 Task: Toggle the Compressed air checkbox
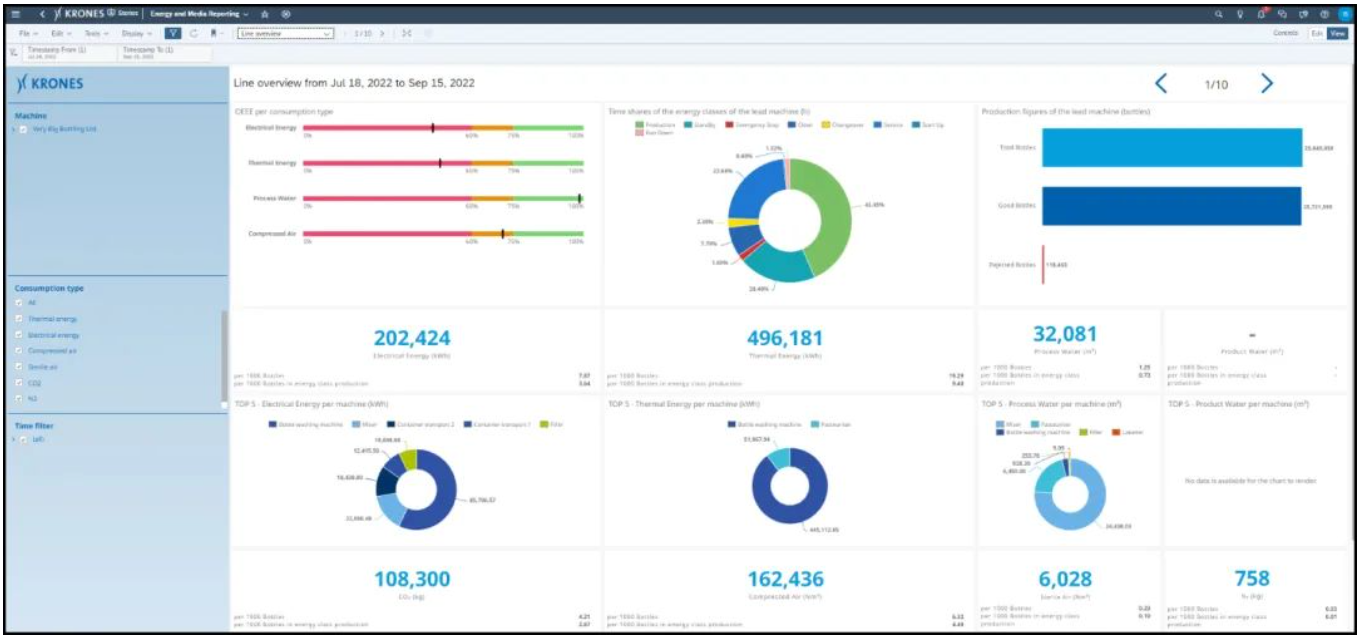[x=19, y=351]
